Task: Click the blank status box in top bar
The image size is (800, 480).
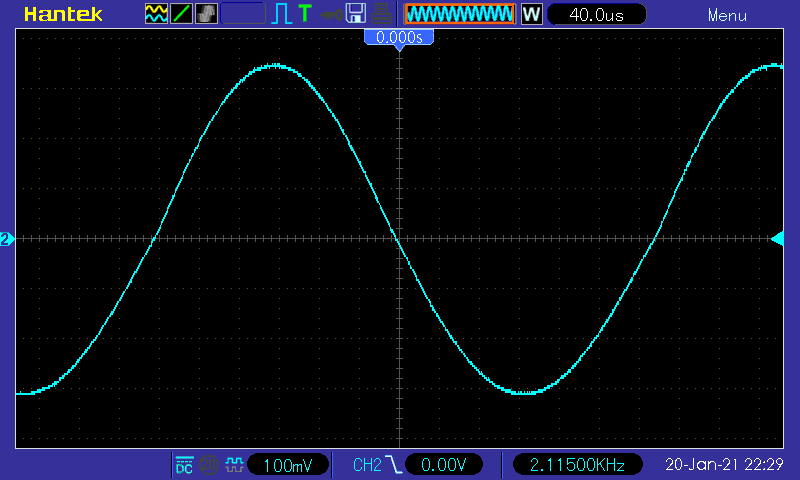Action: tap(243, 14)
